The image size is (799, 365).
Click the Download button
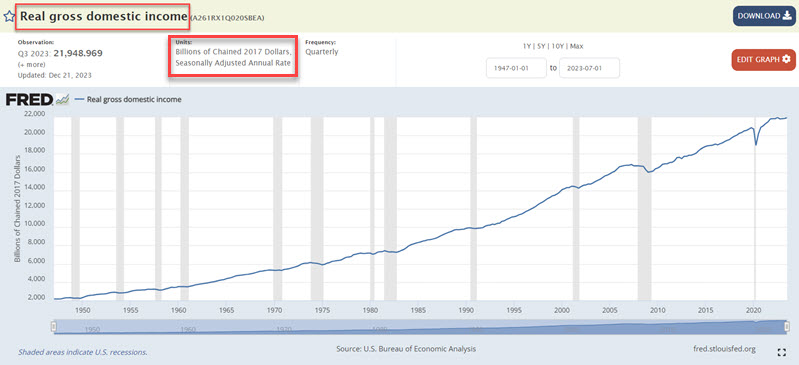[x=763, y=16]
